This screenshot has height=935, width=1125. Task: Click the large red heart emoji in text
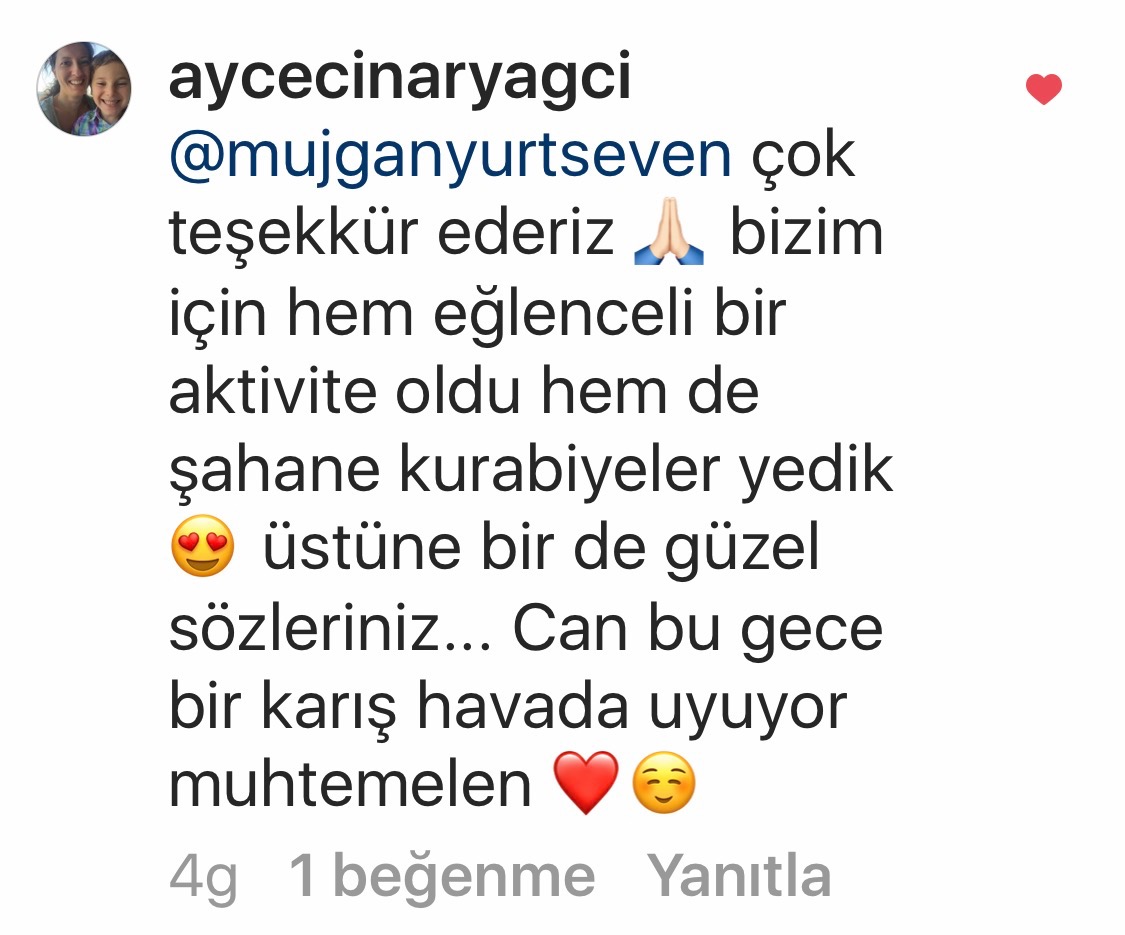(586, 782)
